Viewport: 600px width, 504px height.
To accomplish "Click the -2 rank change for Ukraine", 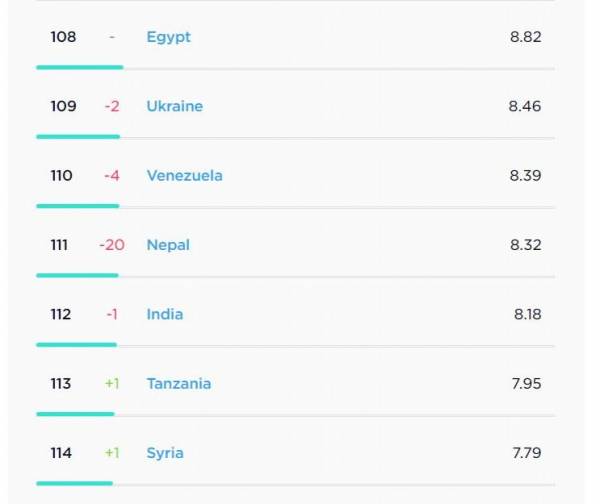I will (112, 106).
